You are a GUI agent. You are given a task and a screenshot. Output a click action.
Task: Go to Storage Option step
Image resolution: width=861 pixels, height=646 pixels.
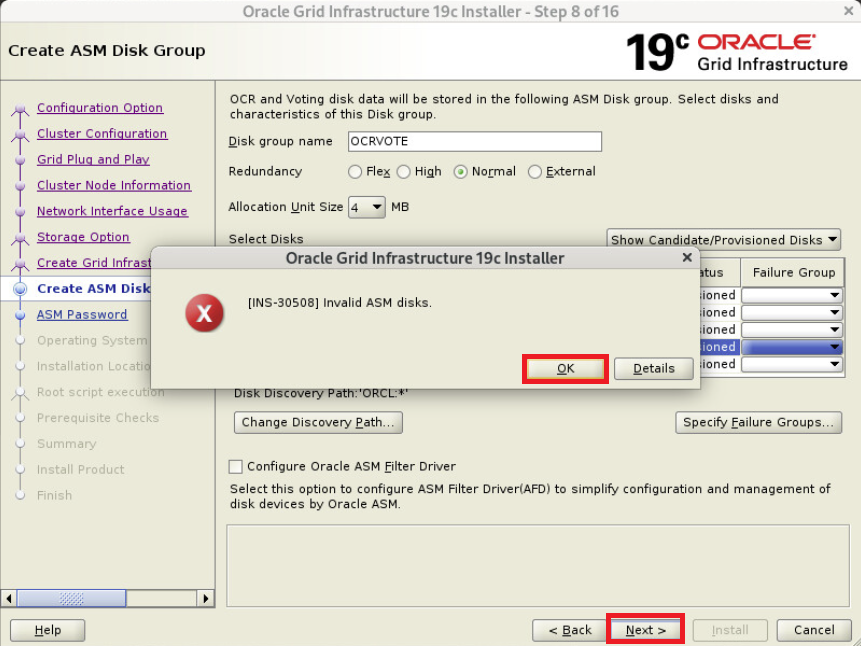point(83,237)
